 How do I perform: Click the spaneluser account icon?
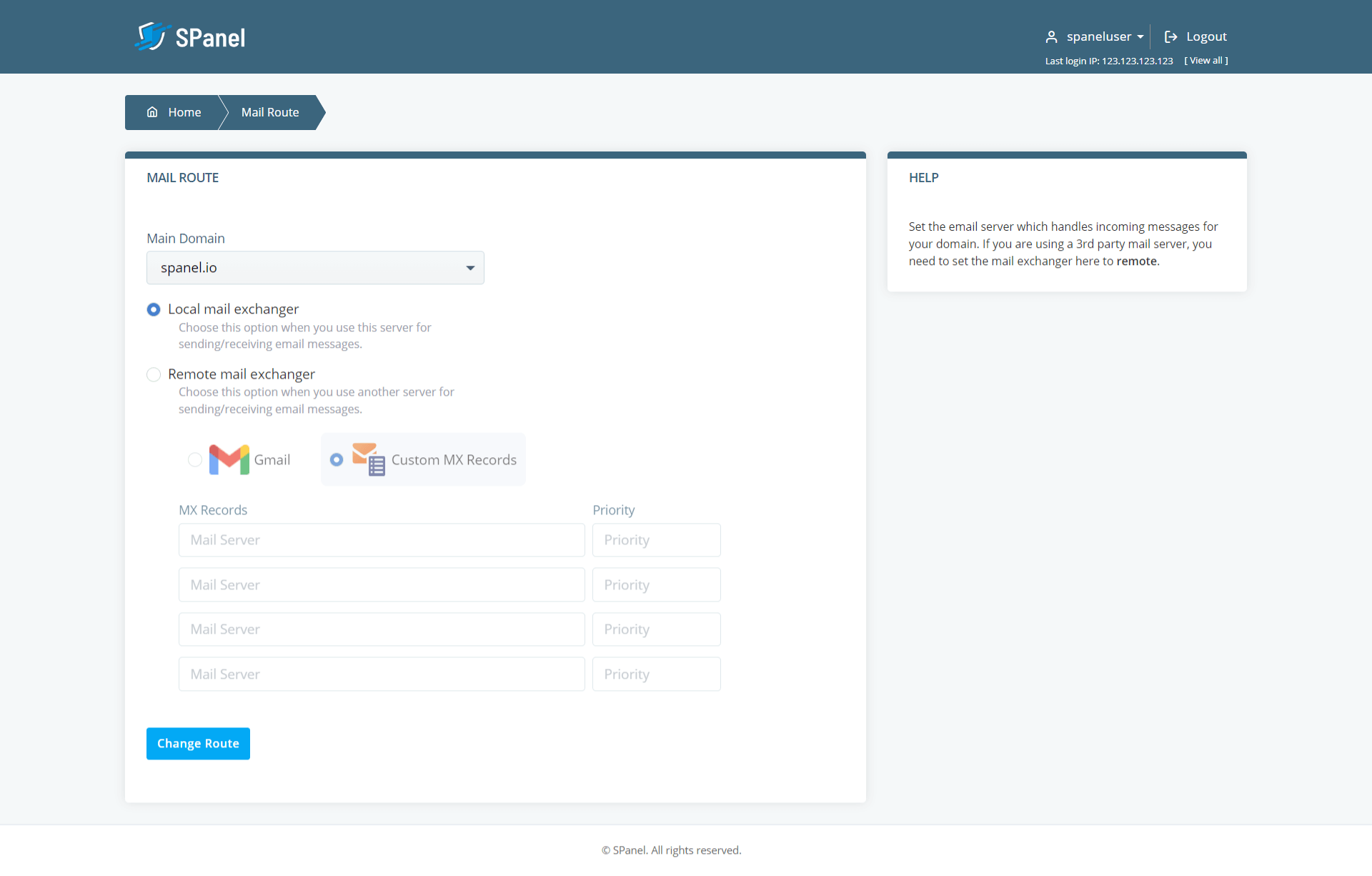click(1052, 36)
